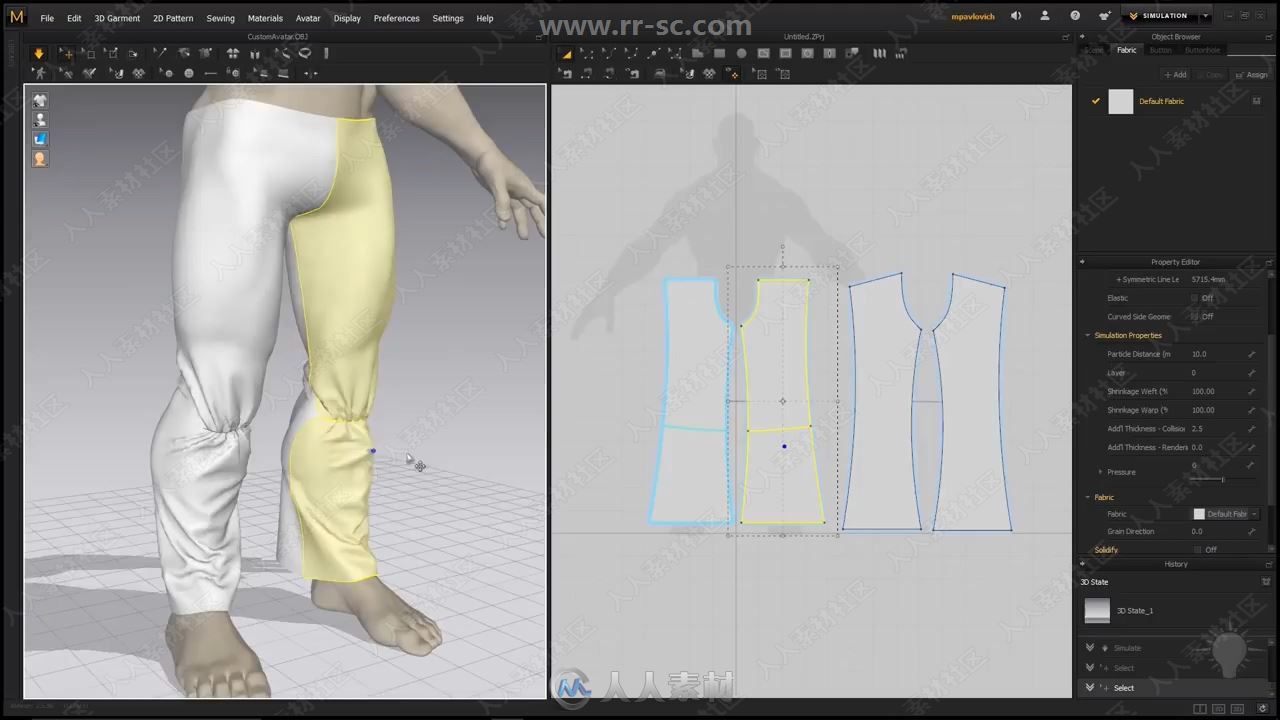
Task: Click the walking avatar icon in 3D toolbar
Action: click(x=40, y=73)
